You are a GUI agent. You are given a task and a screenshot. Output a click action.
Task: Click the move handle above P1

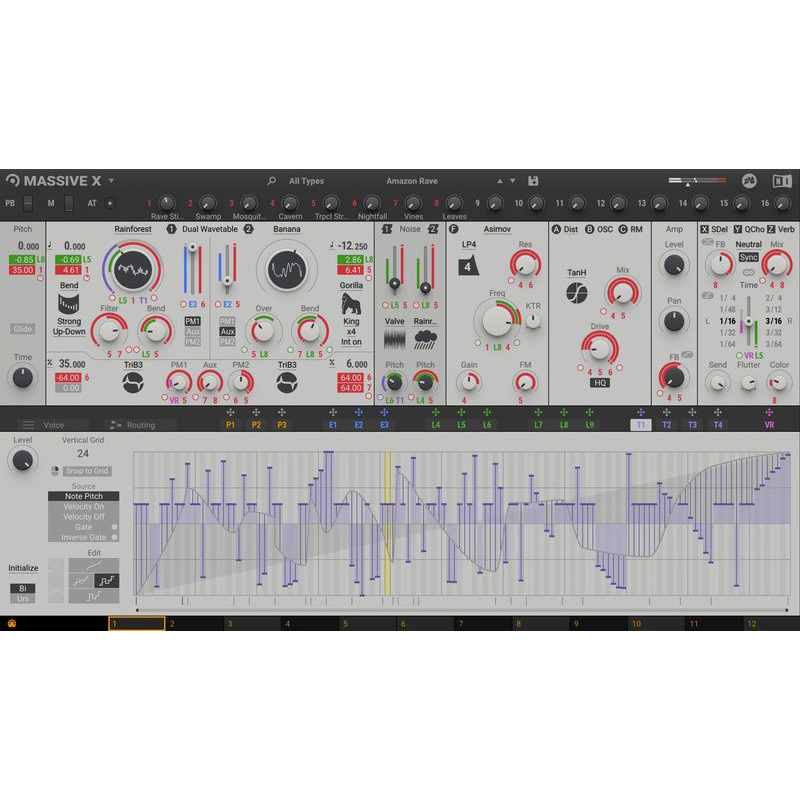pyautogui.click(x=231, y=412)
